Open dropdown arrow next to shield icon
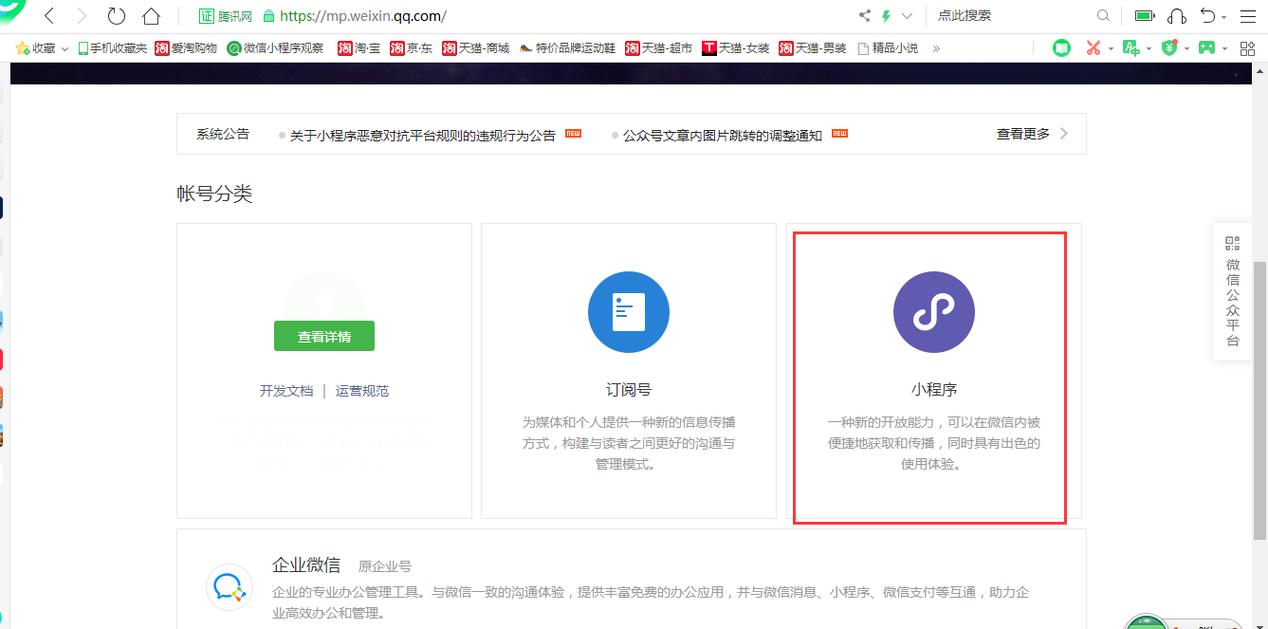Screen dimensions: 1268x629 1187,49
